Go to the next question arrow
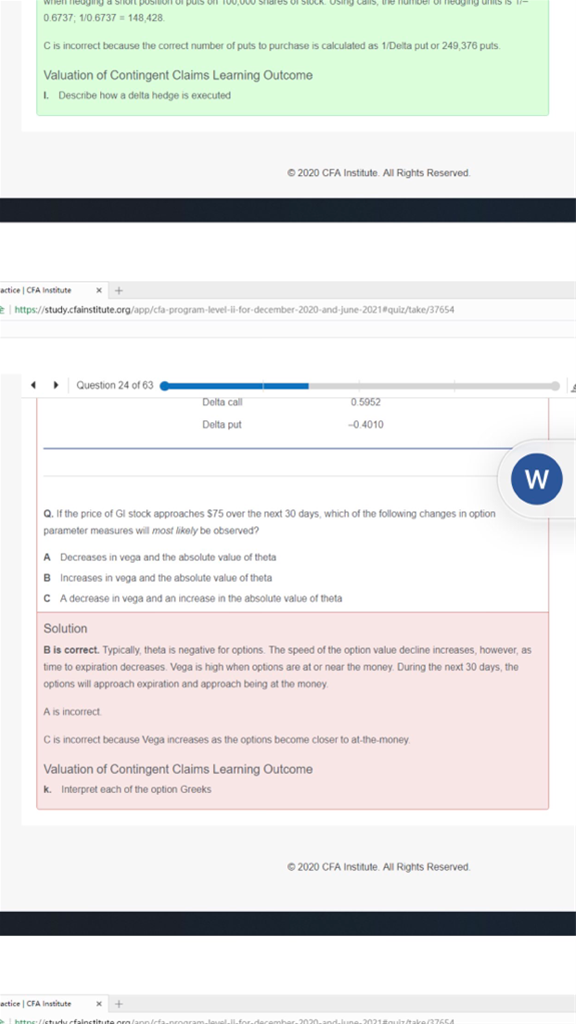Screen dimensions: 576x1024 coord(56,385)
